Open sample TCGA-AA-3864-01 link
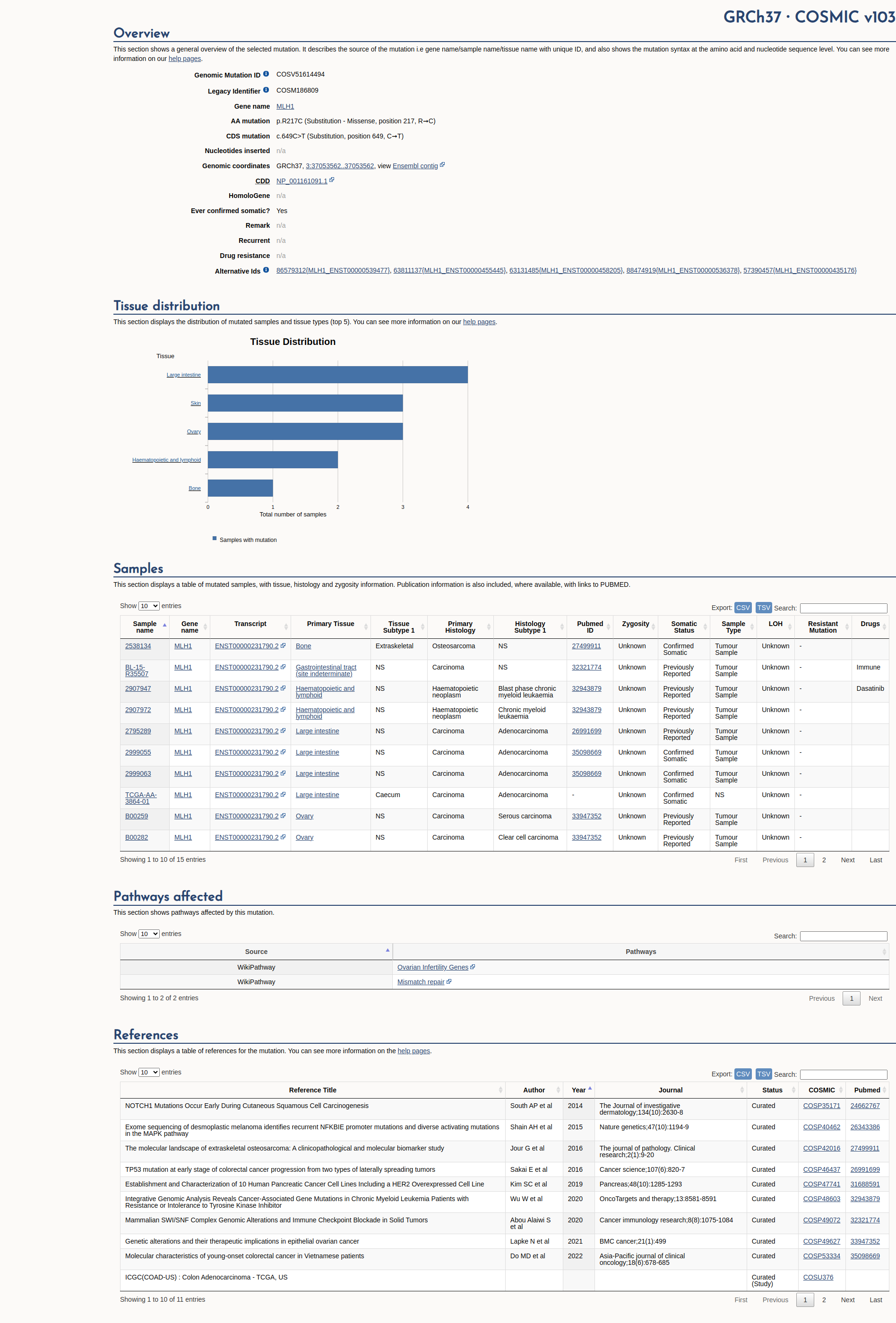The image size is (896, 1323). [141, 798]
